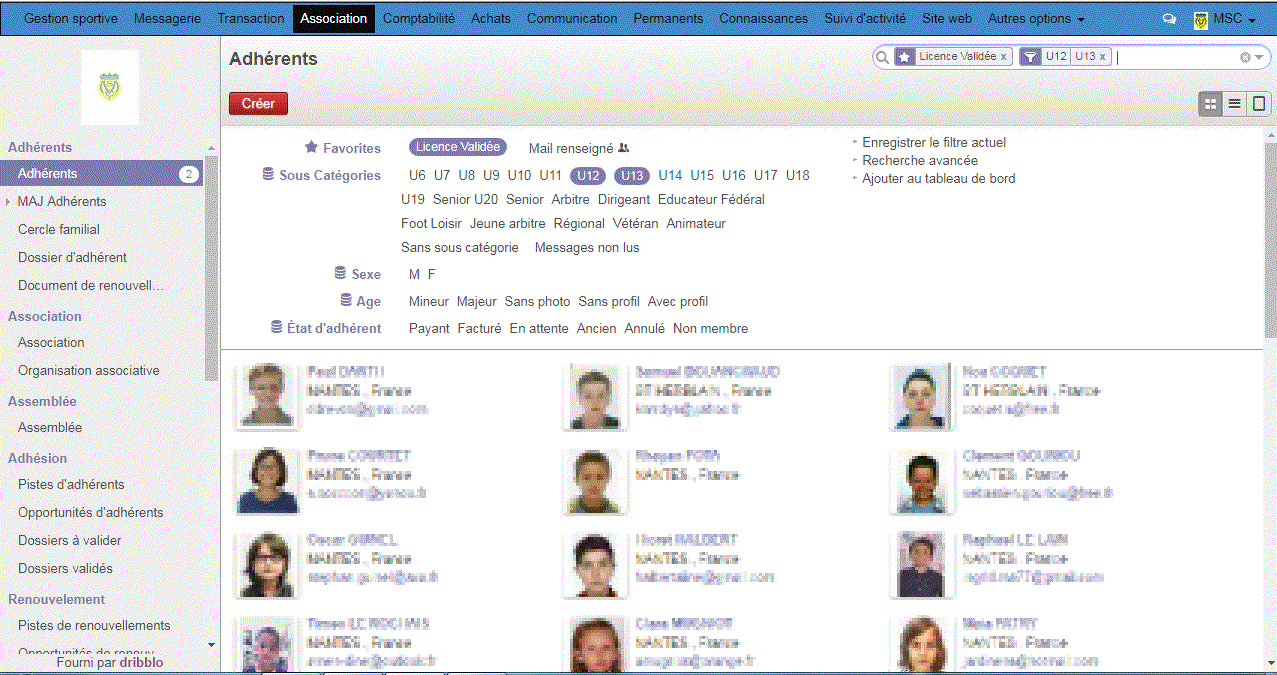Toggle off the U12 category filter
The width and height of the screenshot is (1277, 675).
click(x=589, y=176)
